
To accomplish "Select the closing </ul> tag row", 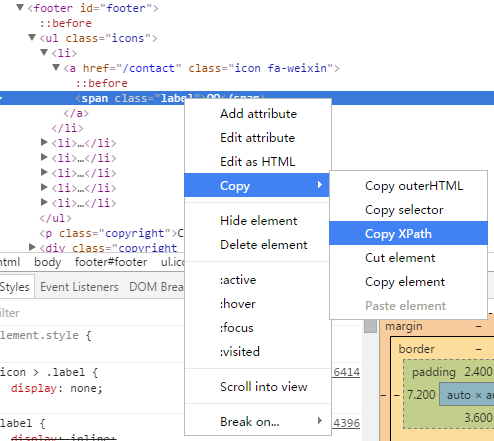I will click(x=55, y=218).
